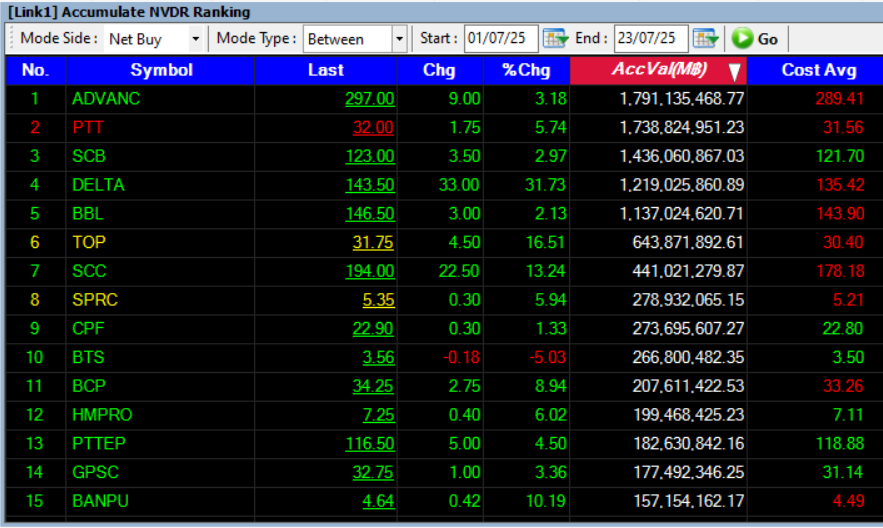
Task: Click the Start date input field
Action: pyautogui.click(x=501, y=38)
